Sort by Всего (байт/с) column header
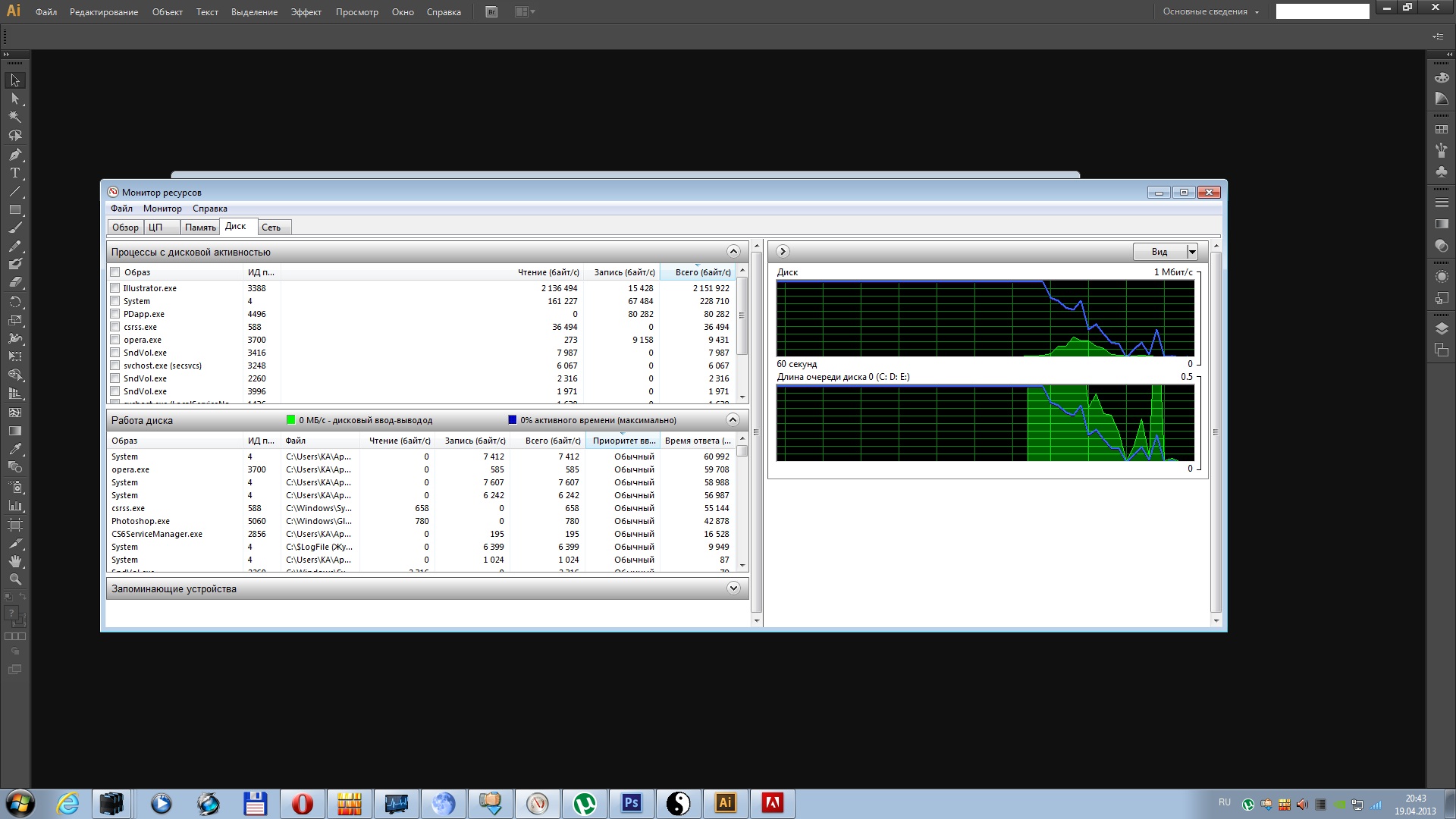The height and width of the screenshot is (819, 1456). click(702, 272)
